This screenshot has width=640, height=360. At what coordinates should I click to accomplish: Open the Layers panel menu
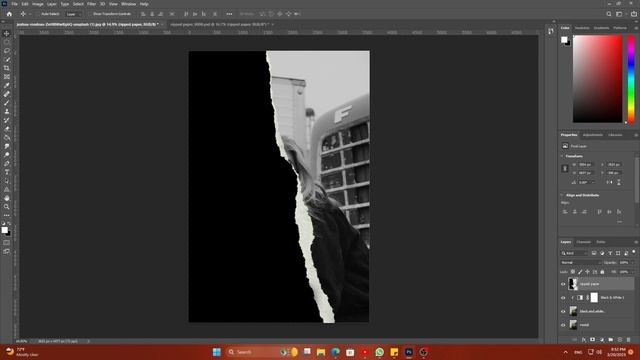coord(636,242)
